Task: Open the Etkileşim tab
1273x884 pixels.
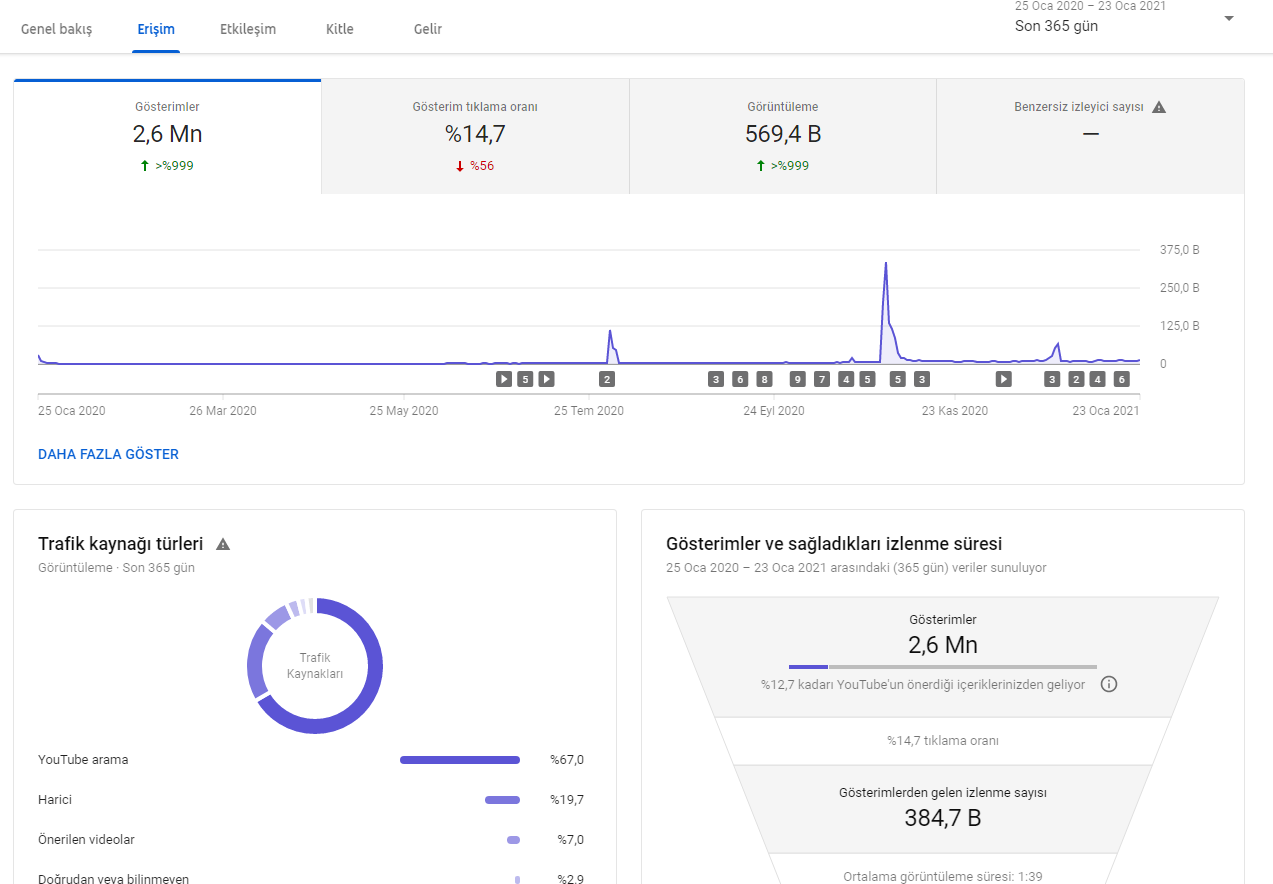Action: pyautogui.click(x=248, y=29)
